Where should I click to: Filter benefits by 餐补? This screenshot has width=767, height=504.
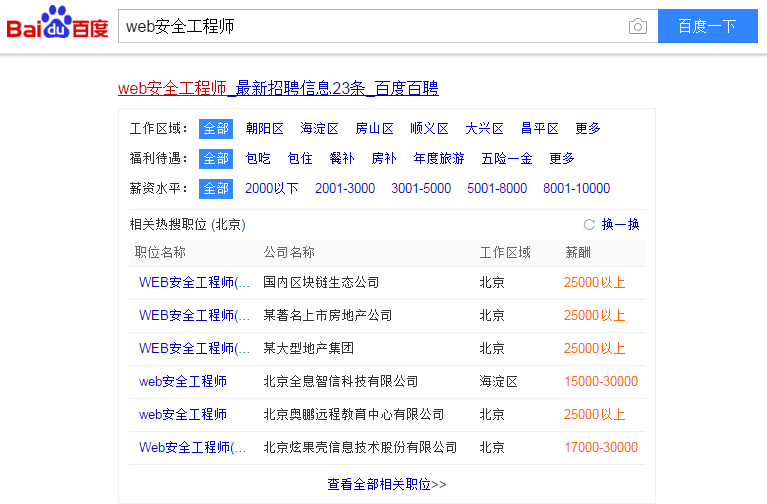tap(342, 159)
